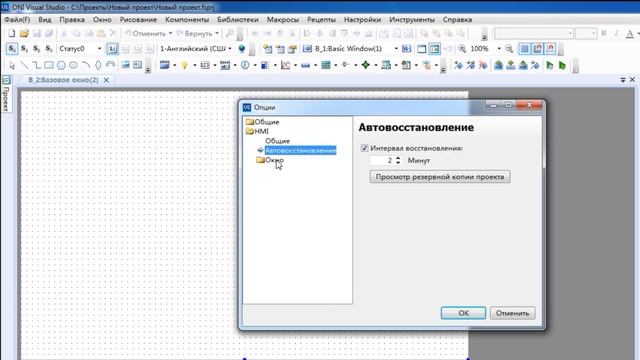Click the second green play simulation icon

(x=562, y=65)
